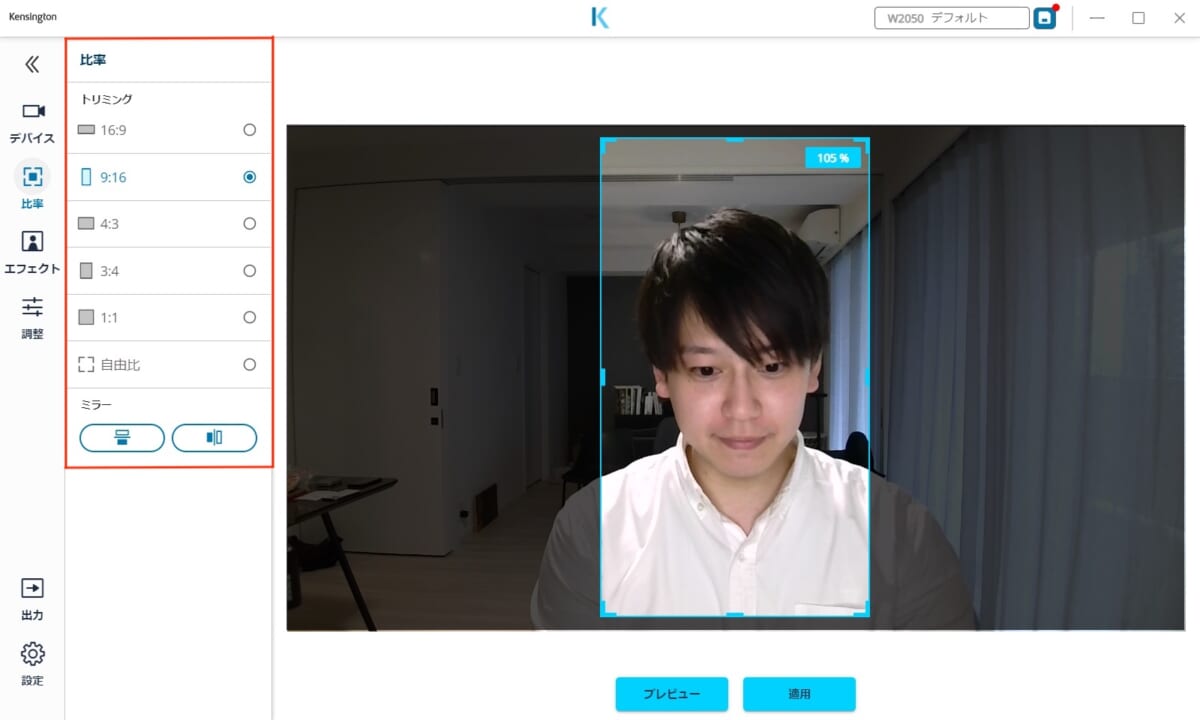Click the 適用 (Apply) button
The width and height of the screenshot is (1200, 720).
point(799,694)
